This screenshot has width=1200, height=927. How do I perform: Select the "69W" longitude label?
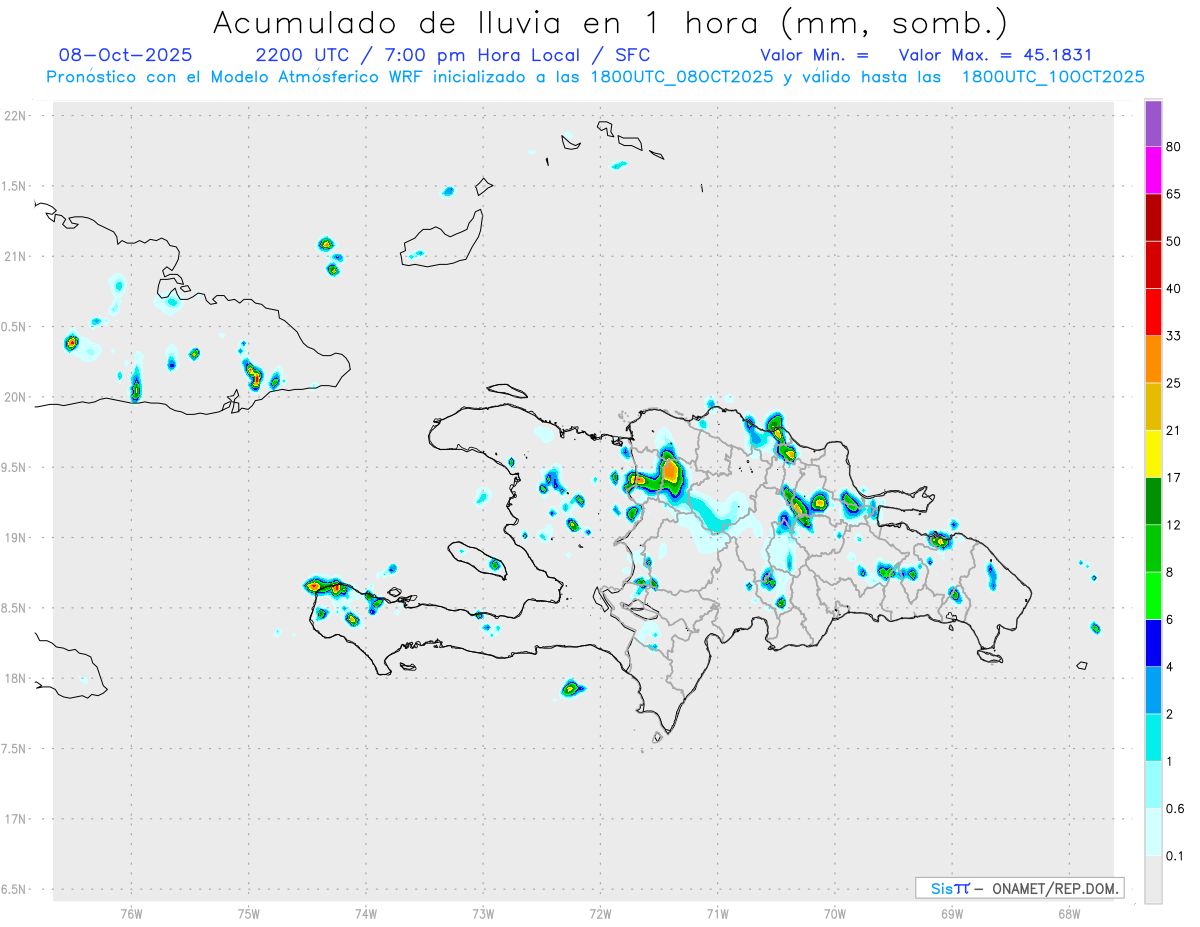click(x=952, y=913)
